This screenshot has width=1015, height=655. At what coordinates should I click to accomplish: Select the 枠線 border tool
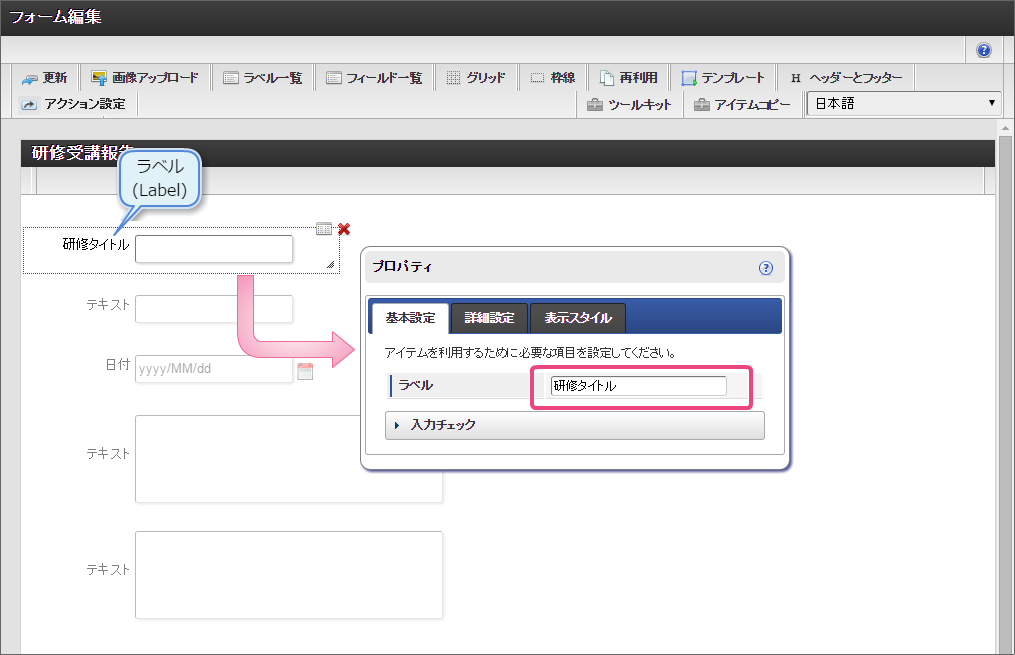pos(552,78)
